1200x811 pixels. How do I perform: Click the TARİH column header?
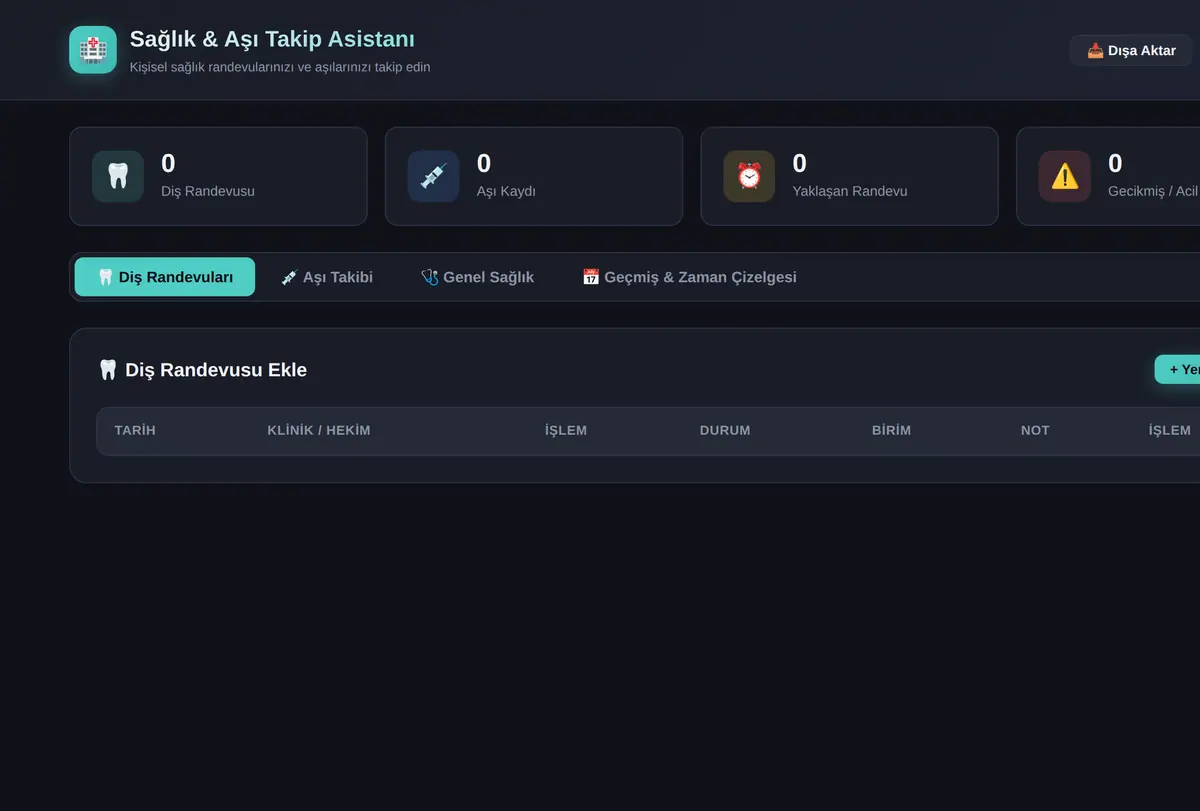click(x=135, y=430)
